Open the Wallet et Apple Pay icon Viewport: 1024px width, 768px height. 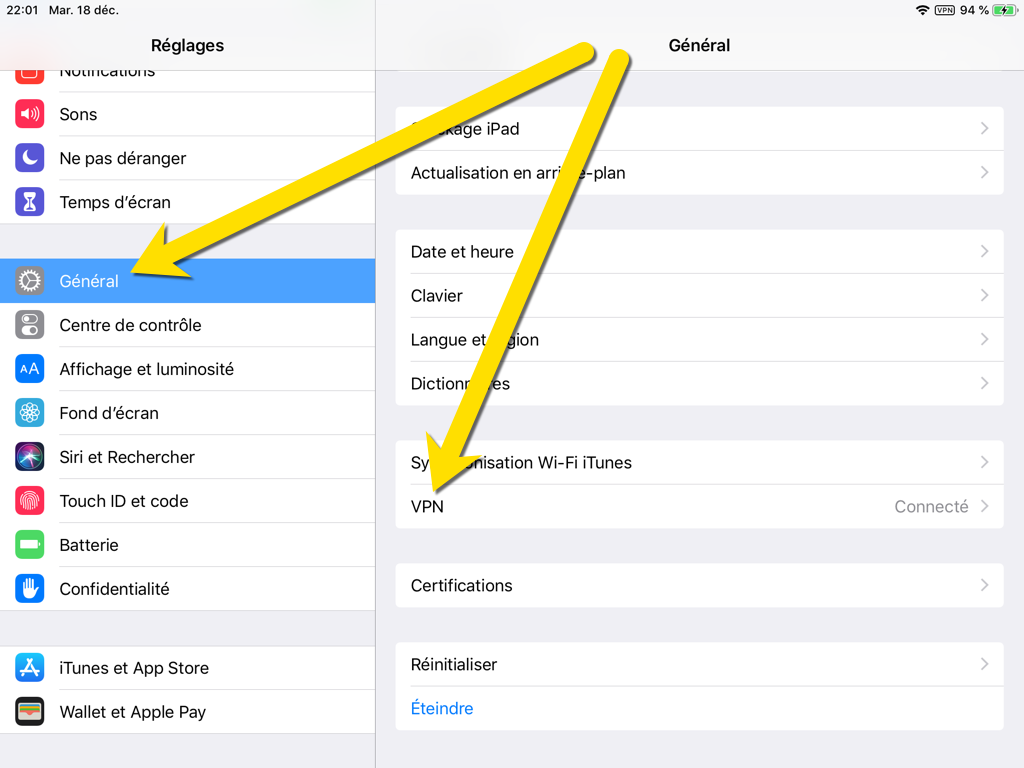click(30, 712)
